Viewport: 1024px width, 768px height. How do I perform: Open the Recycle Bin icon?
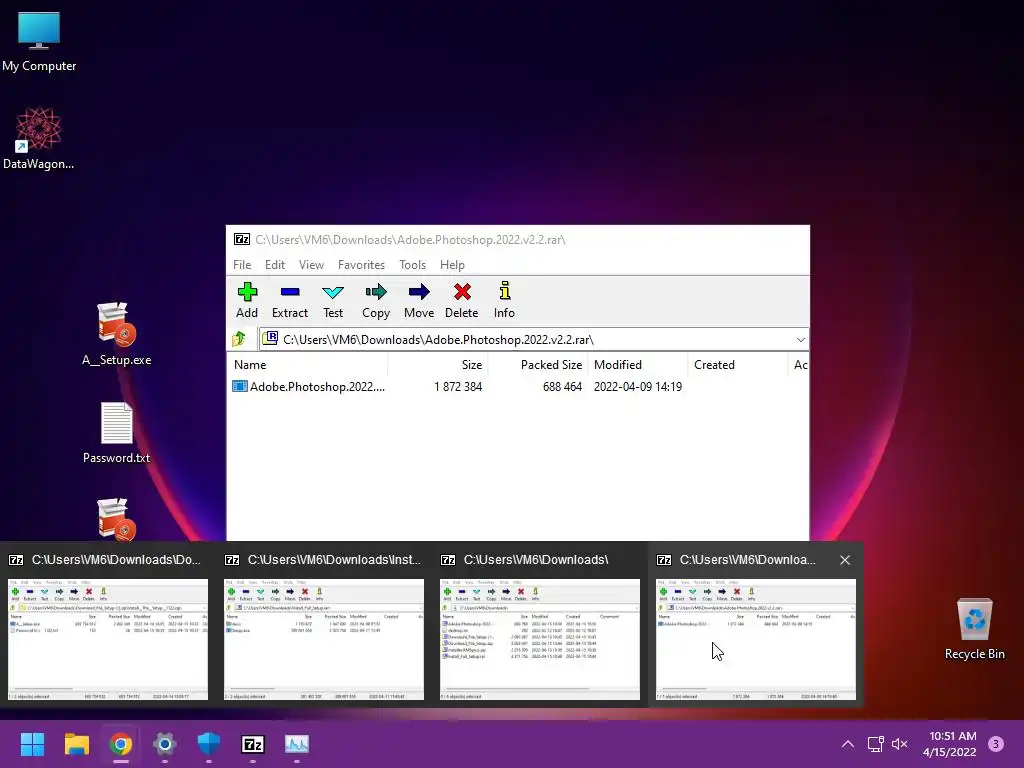click(974, 629)
